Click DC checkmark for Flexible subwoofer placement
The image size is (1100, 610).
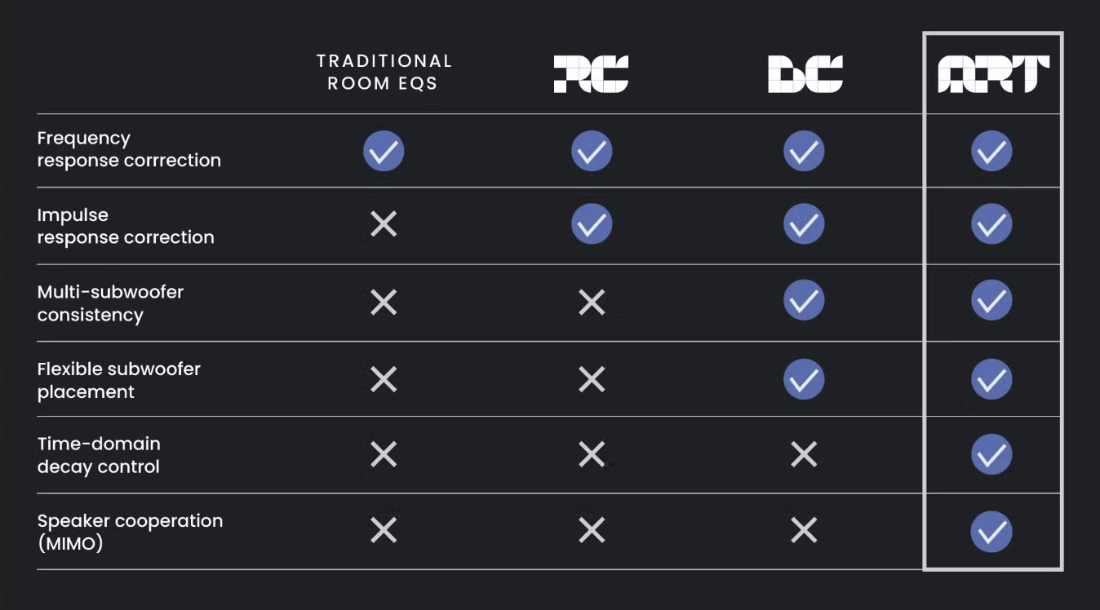pyautogui.click(x=803, y=379)
